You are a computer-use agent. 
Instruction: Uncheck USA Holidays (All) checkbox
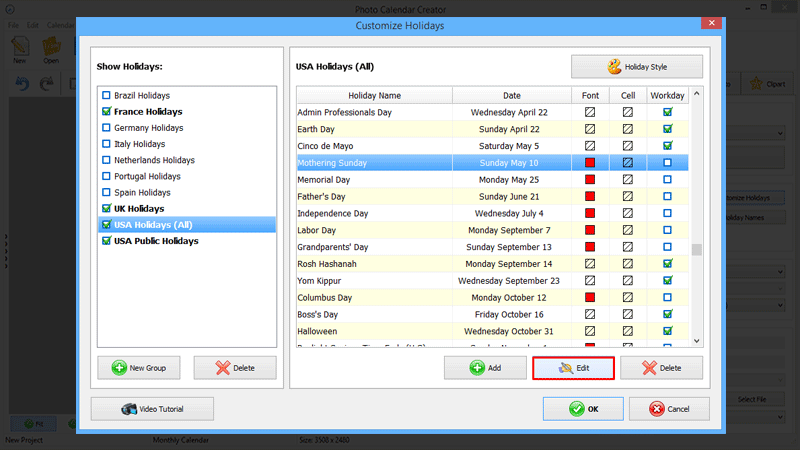(x=106, y=224)
